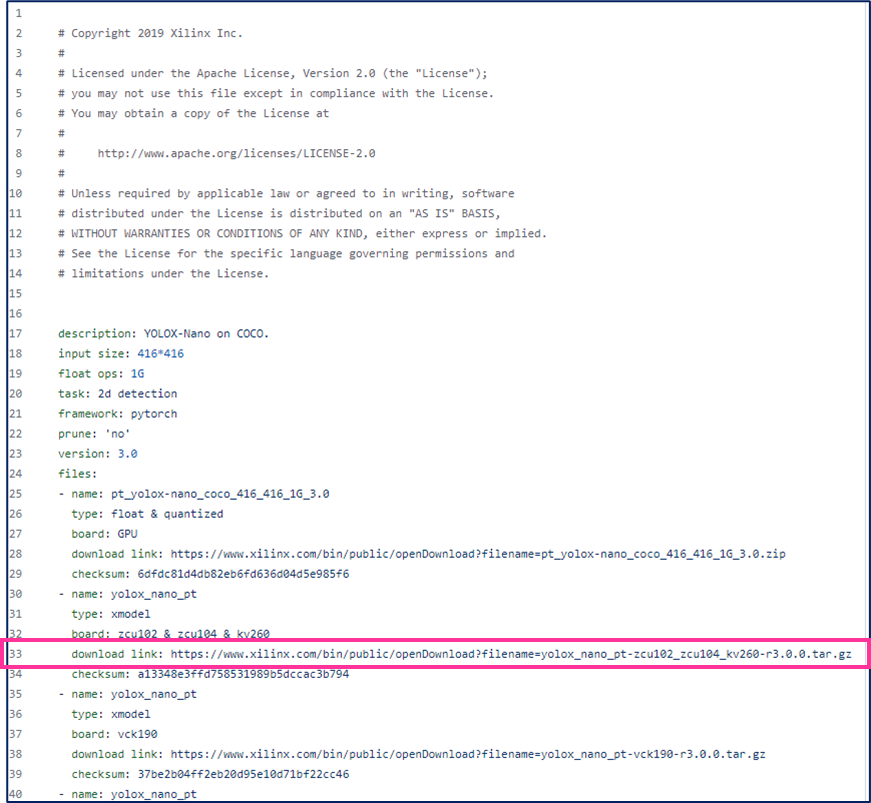Click the "WITHOUT WARRANTIES OR CONDITIONS" comment line
871x803 pixels.
[x=302, y=233]
